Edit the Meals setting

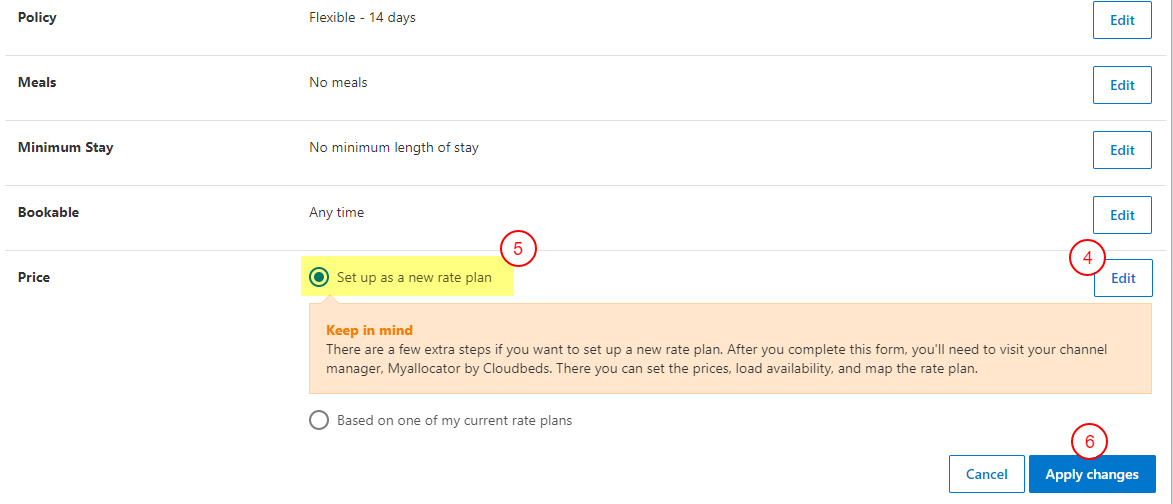click(1122, 85)
